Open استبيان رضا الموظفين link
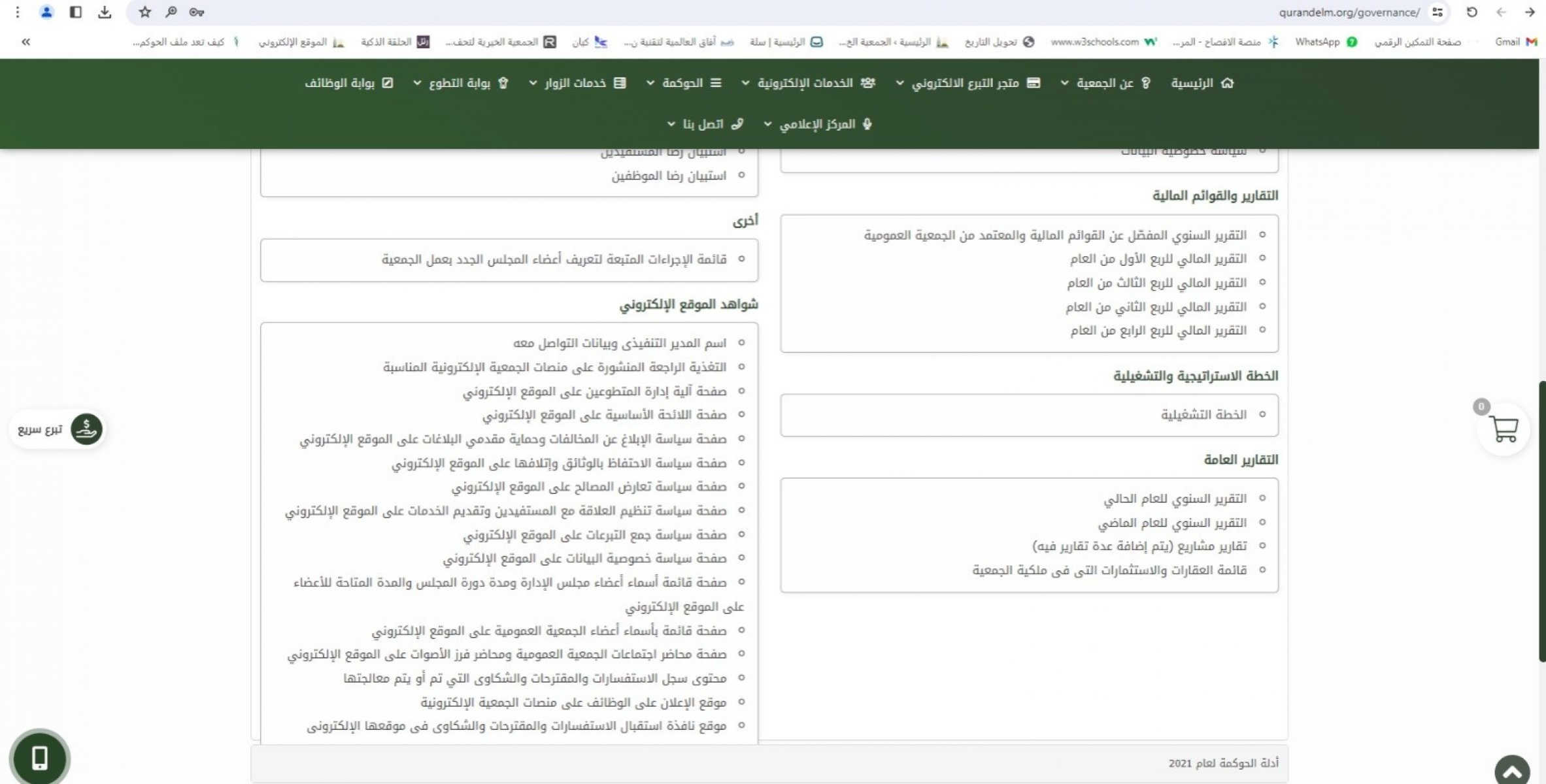This screenshot has height=784, width=1546. tap(669, 176)
